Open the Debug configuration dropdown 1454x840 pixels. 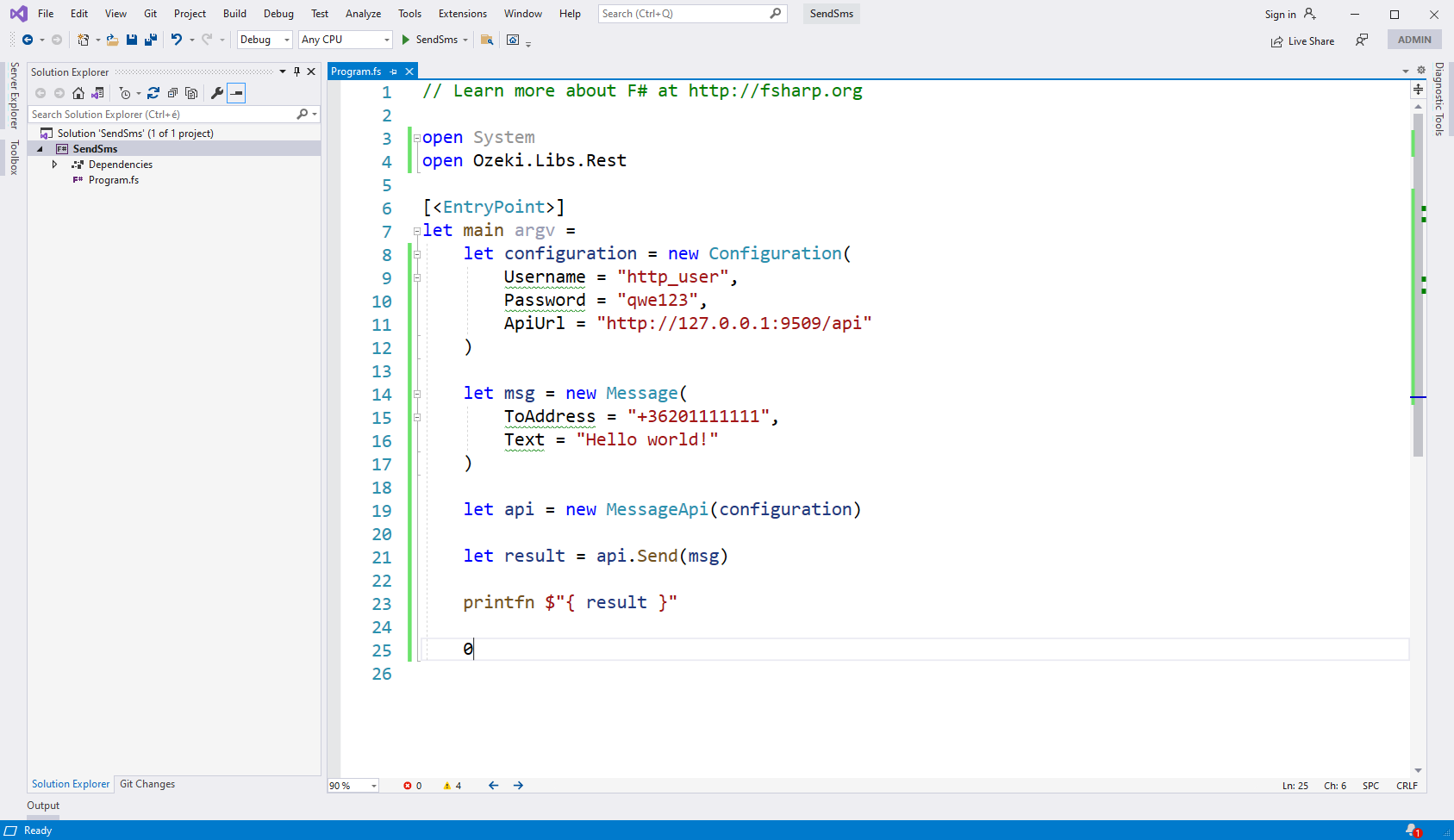[x=284, y=40]
